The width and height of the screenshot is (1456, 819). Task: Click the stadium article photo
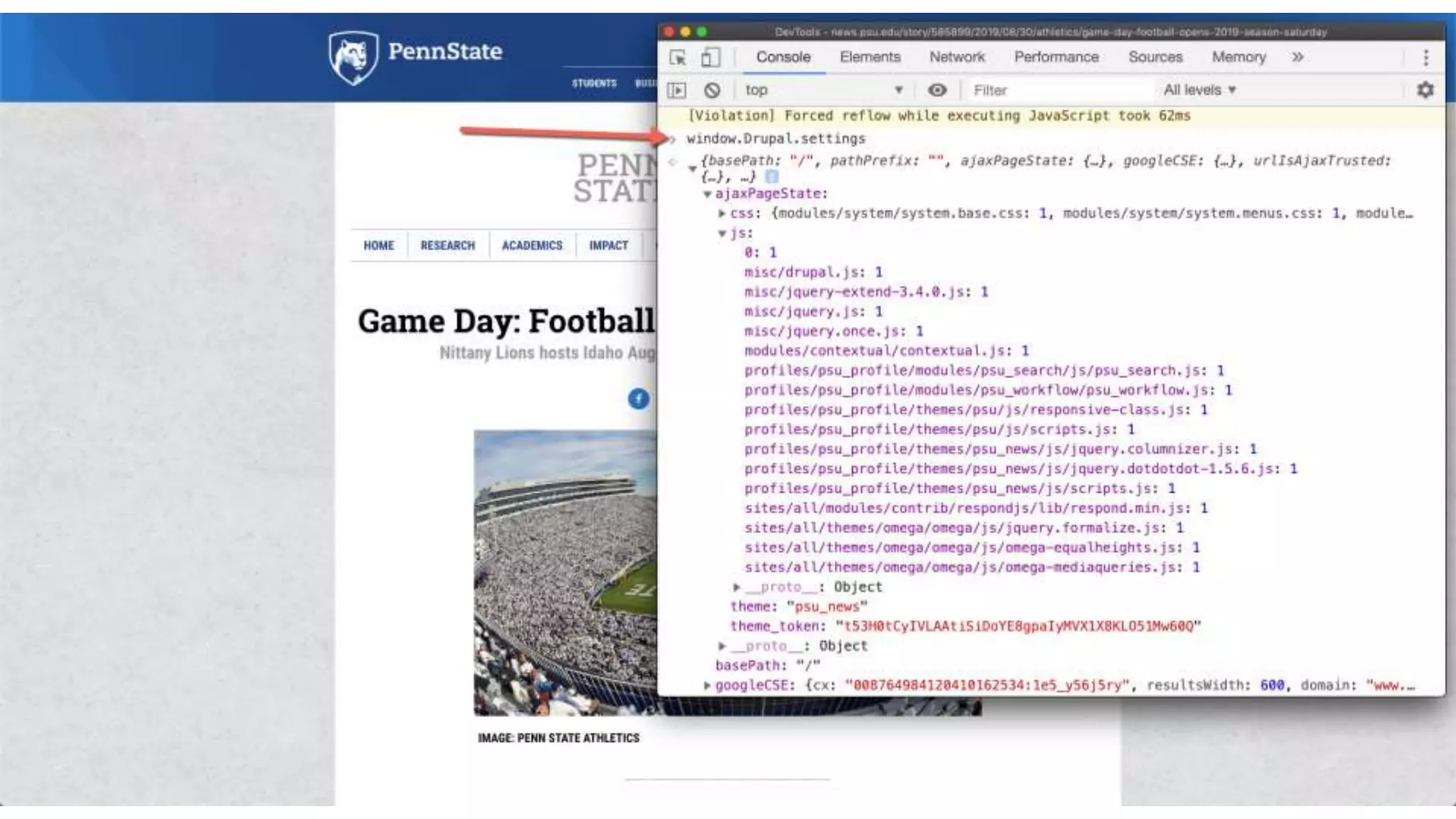(566, 572)
